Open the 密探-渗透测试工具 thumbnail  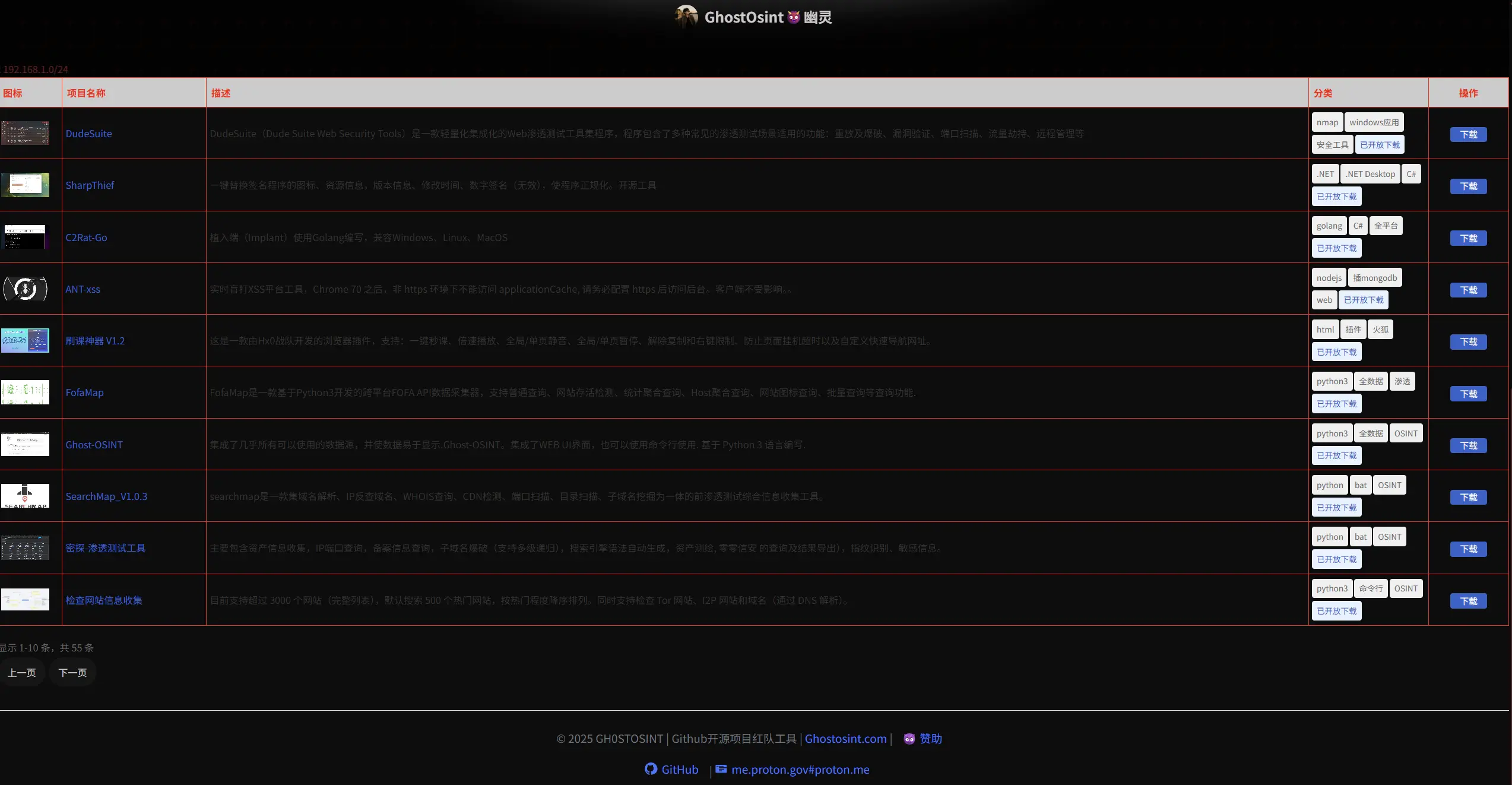[25, 547]
